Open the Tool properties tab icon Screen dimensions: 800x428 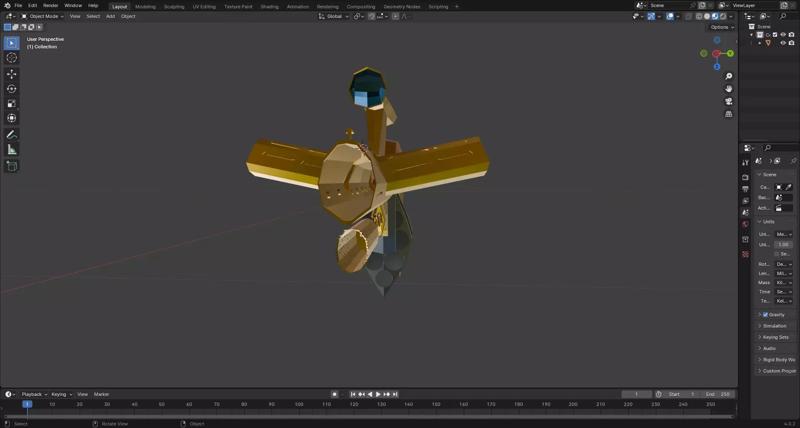coord(745,162)
